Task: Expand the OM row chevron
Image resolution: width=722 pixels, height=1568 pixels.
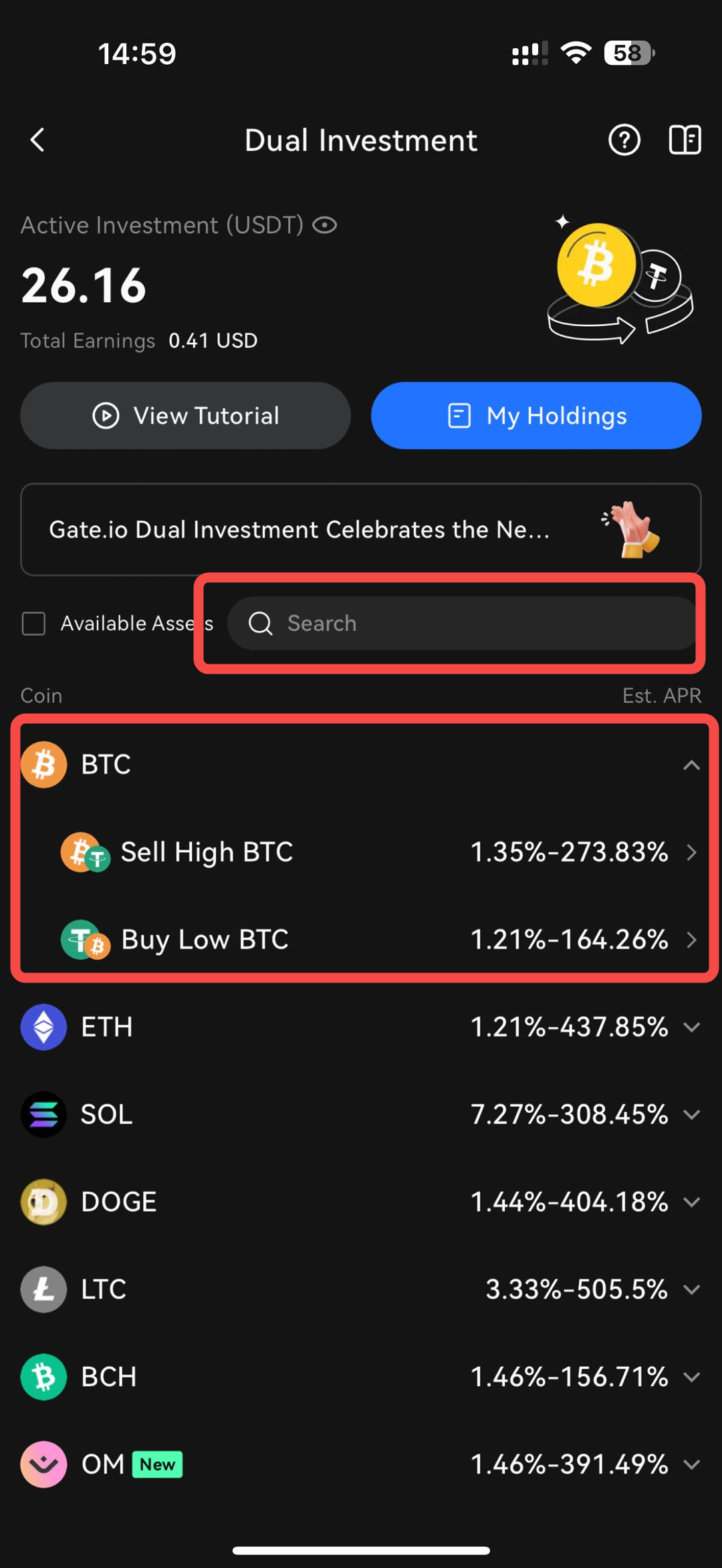Action: (692, 1464)
